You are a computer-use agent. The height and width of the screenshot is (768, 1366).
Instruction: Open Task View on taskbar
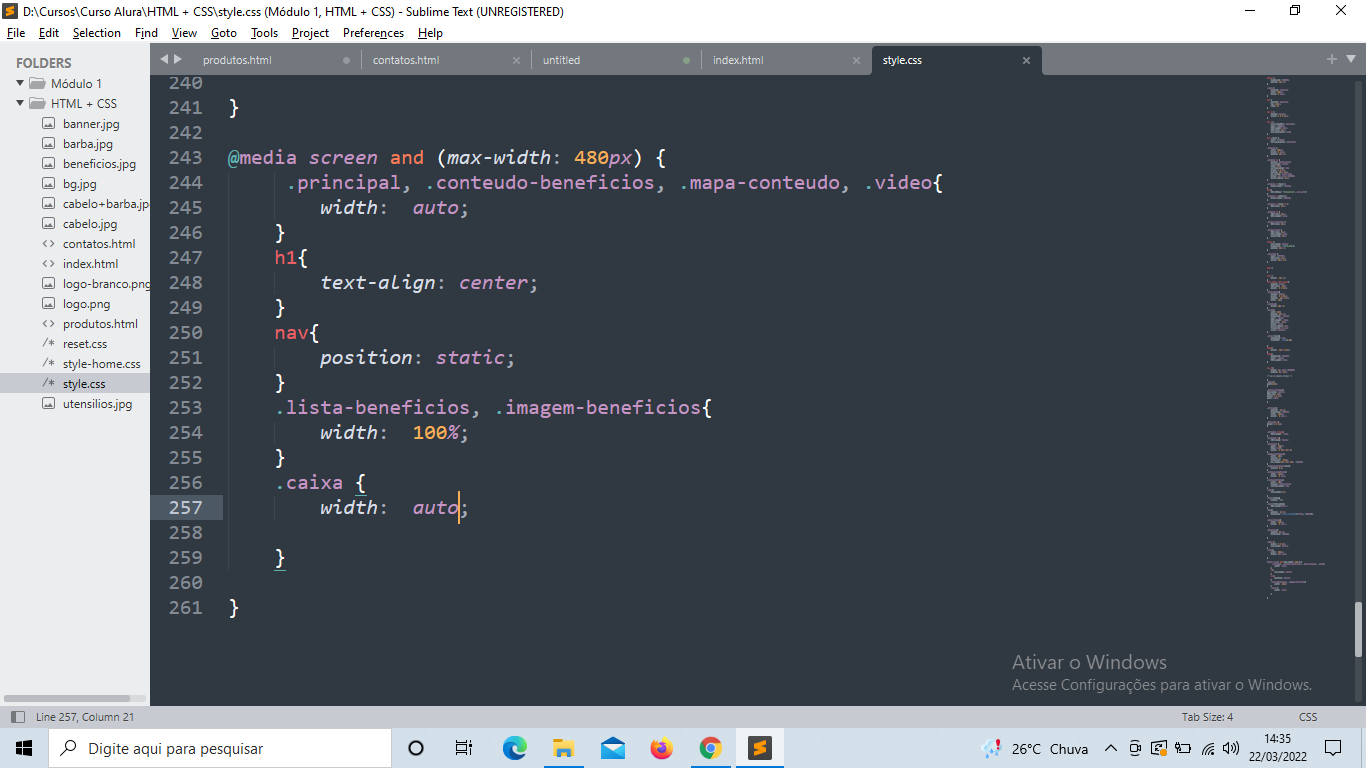click(x=464, y=748)
